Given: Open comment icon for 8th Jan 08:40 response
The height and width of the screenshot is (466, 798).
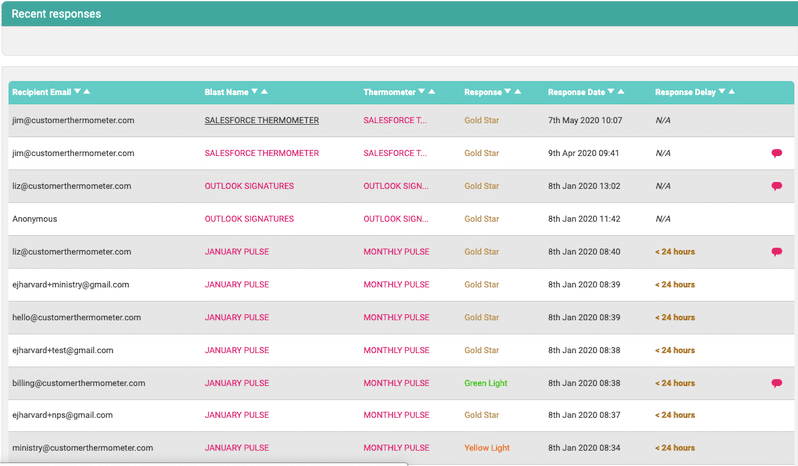Looking at the screenshot, I should (x=777, y=252).
